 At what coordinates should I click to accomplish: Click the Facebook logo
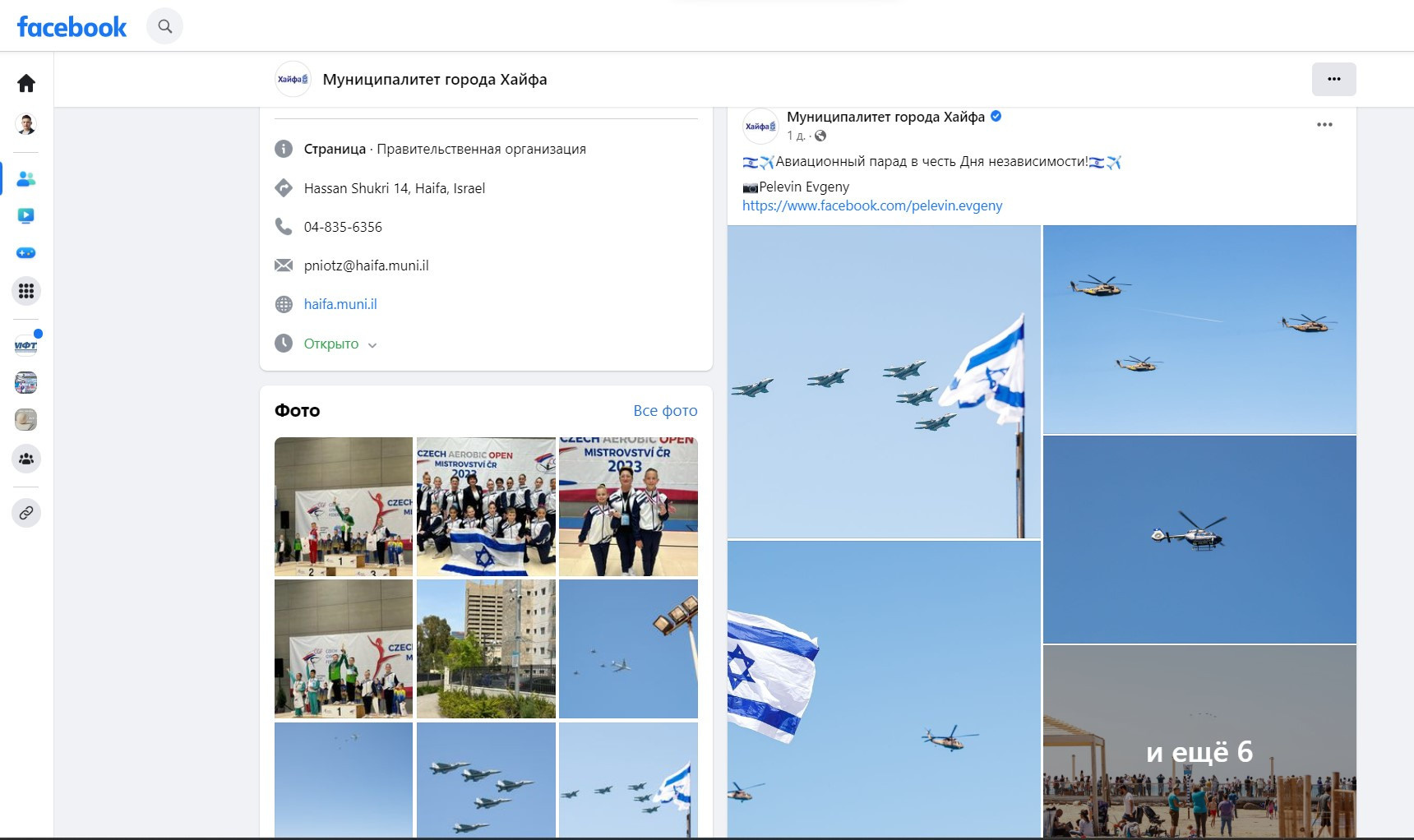pos(72,26)
